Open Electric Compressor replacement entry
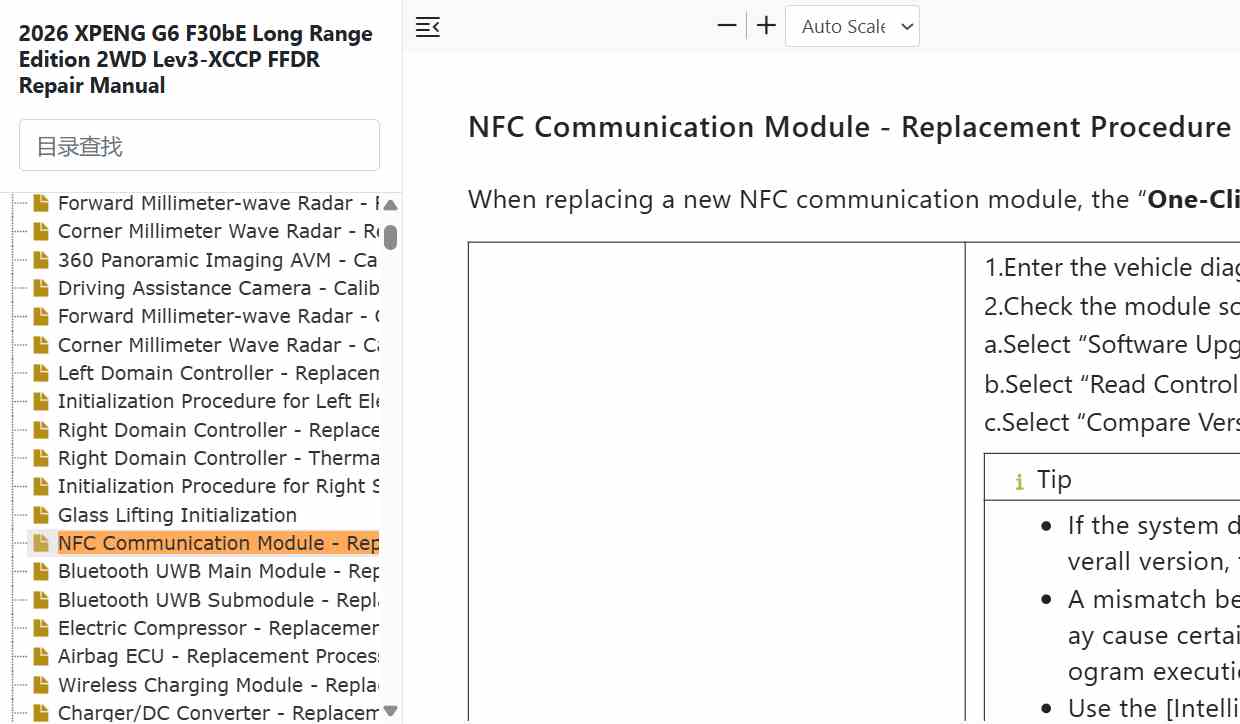This screenshot has height=724, width=1240. 218,628
